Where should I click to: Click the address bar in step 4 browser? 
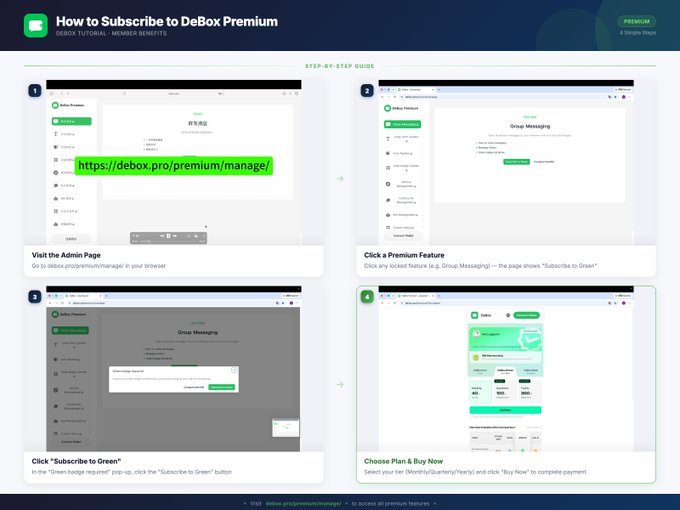503,303
